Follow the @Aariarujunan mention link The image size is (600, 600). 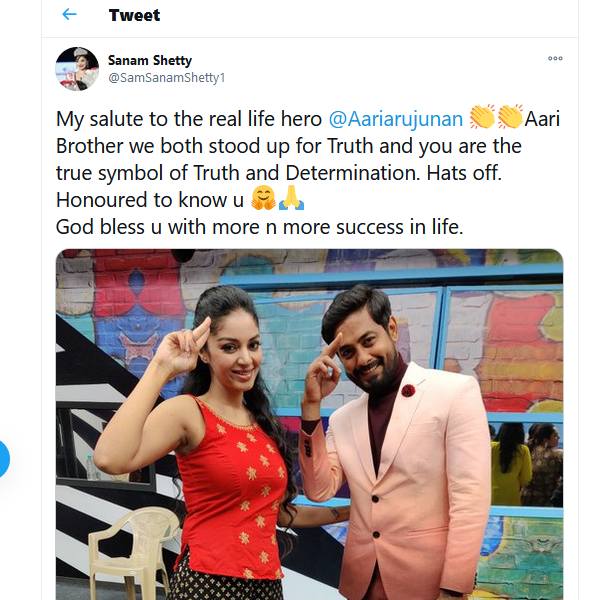click(x=395, y=119)
